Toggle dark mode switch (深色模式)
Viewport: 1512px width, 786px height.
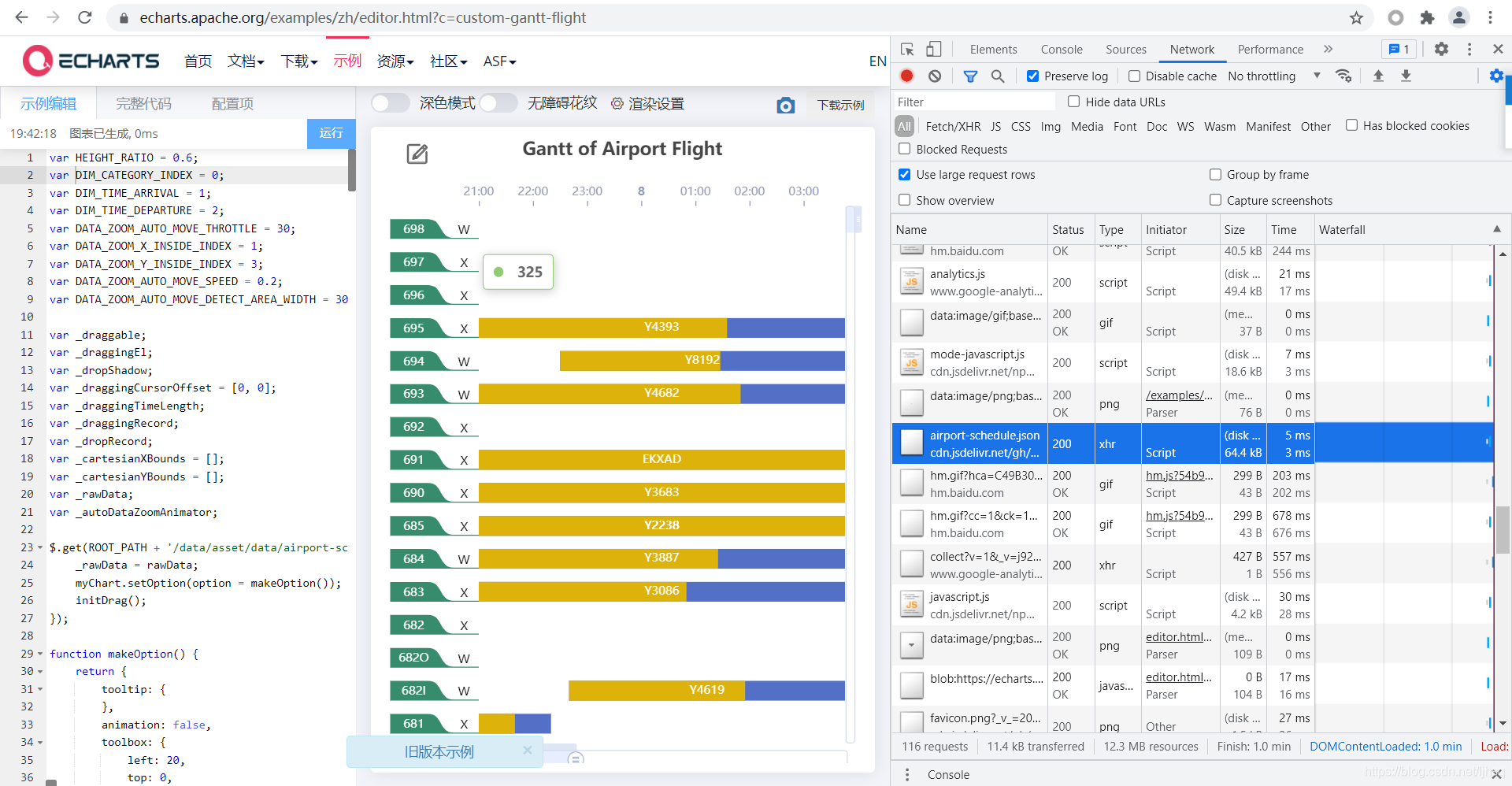pyautogui.click(x=391, y=103)
